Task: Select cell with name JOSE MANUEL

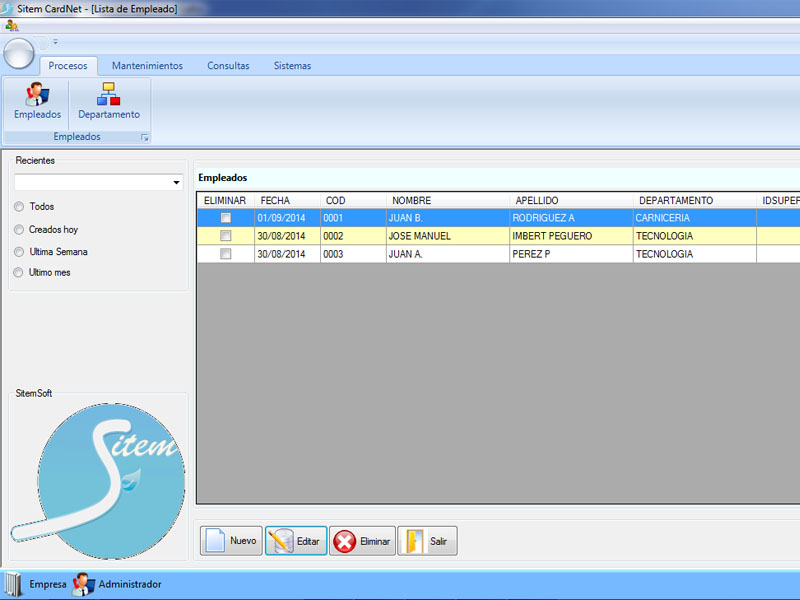Action: (x=447, y=236)
